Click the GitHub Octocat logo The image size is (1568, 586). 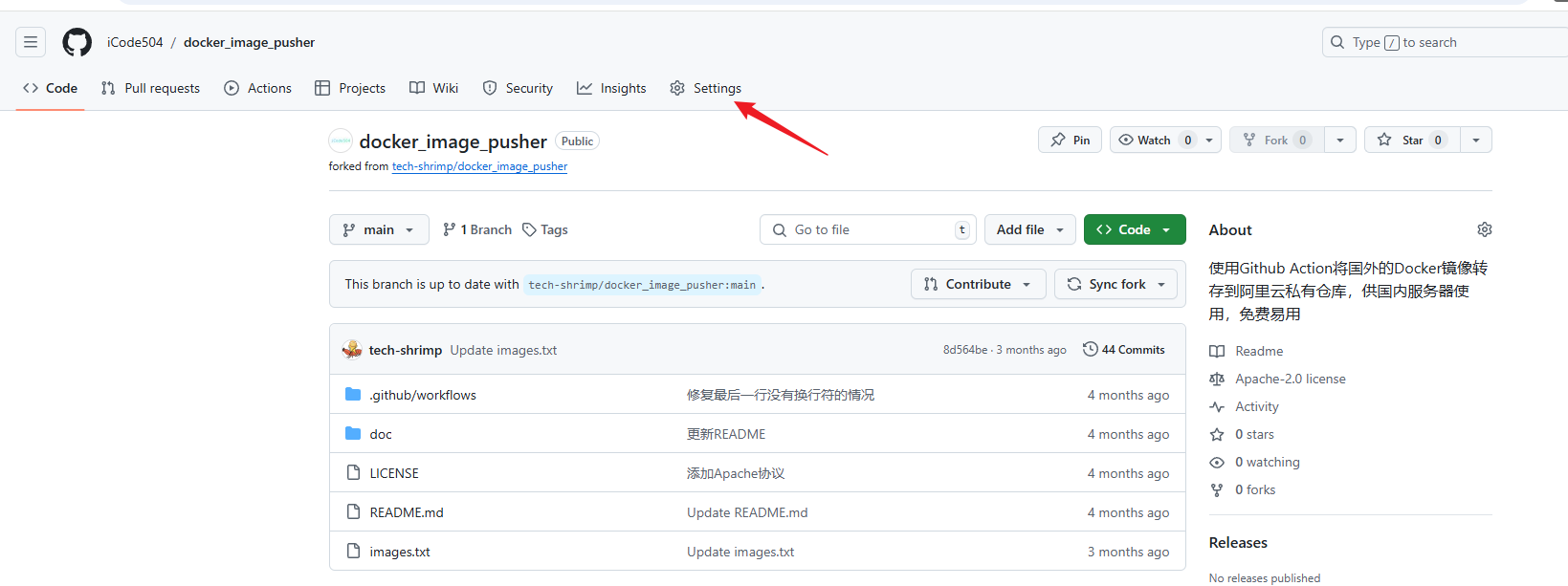point(77,42)
